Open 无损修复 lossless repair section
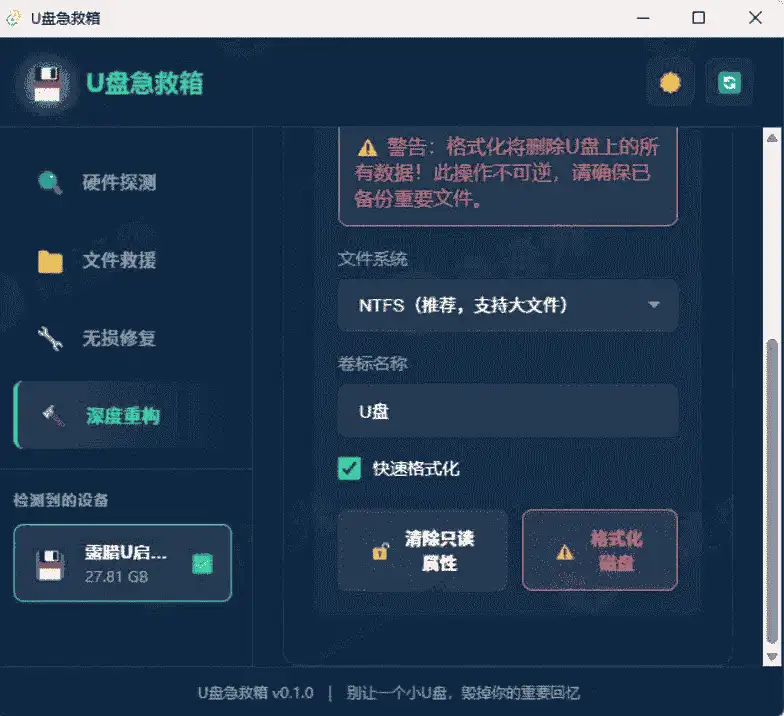Screen dimensions: 784x716 click(119, 338)
